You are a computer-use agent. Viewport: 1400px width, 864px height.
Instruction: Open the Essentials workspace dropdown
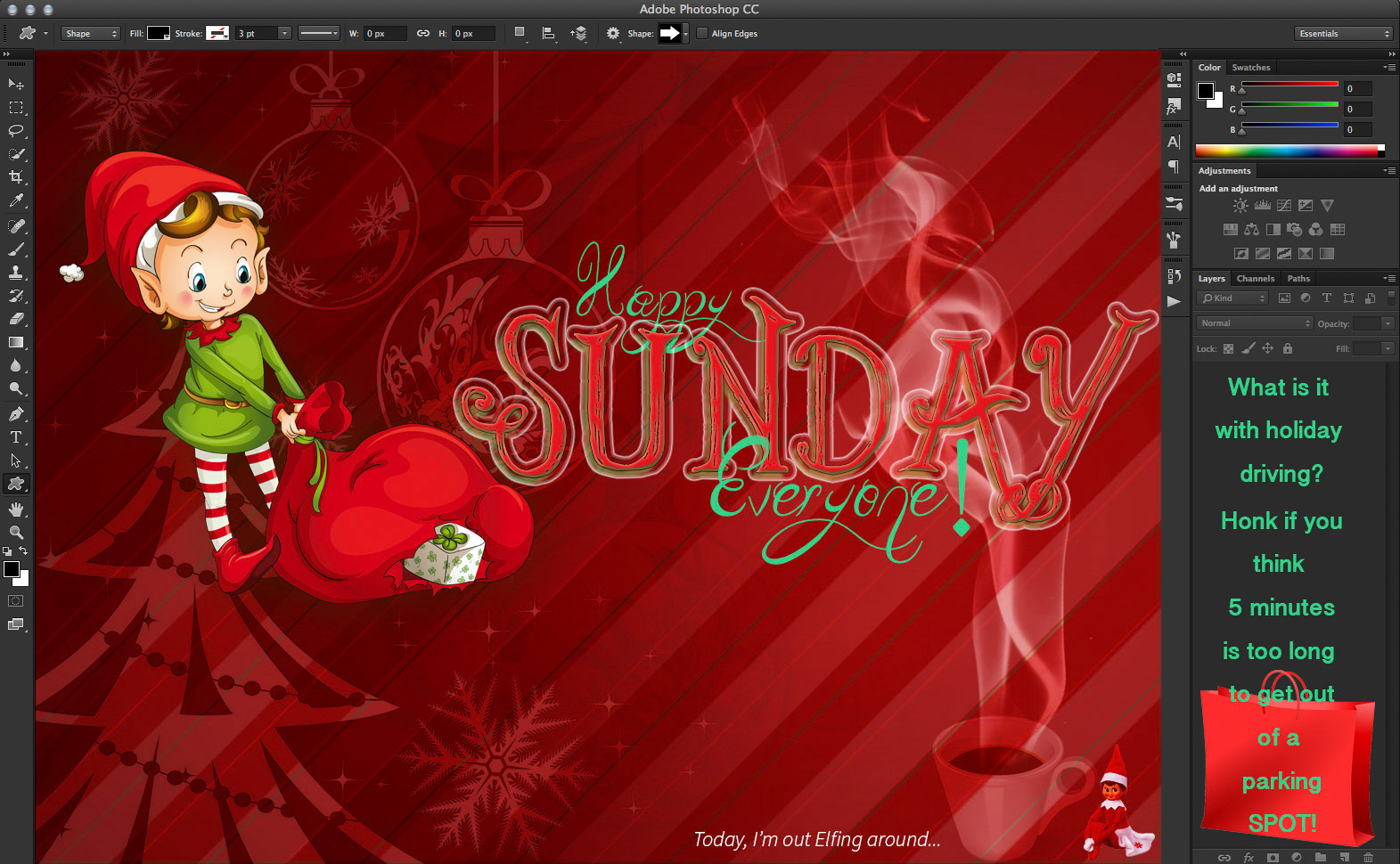click(1343, 34)
